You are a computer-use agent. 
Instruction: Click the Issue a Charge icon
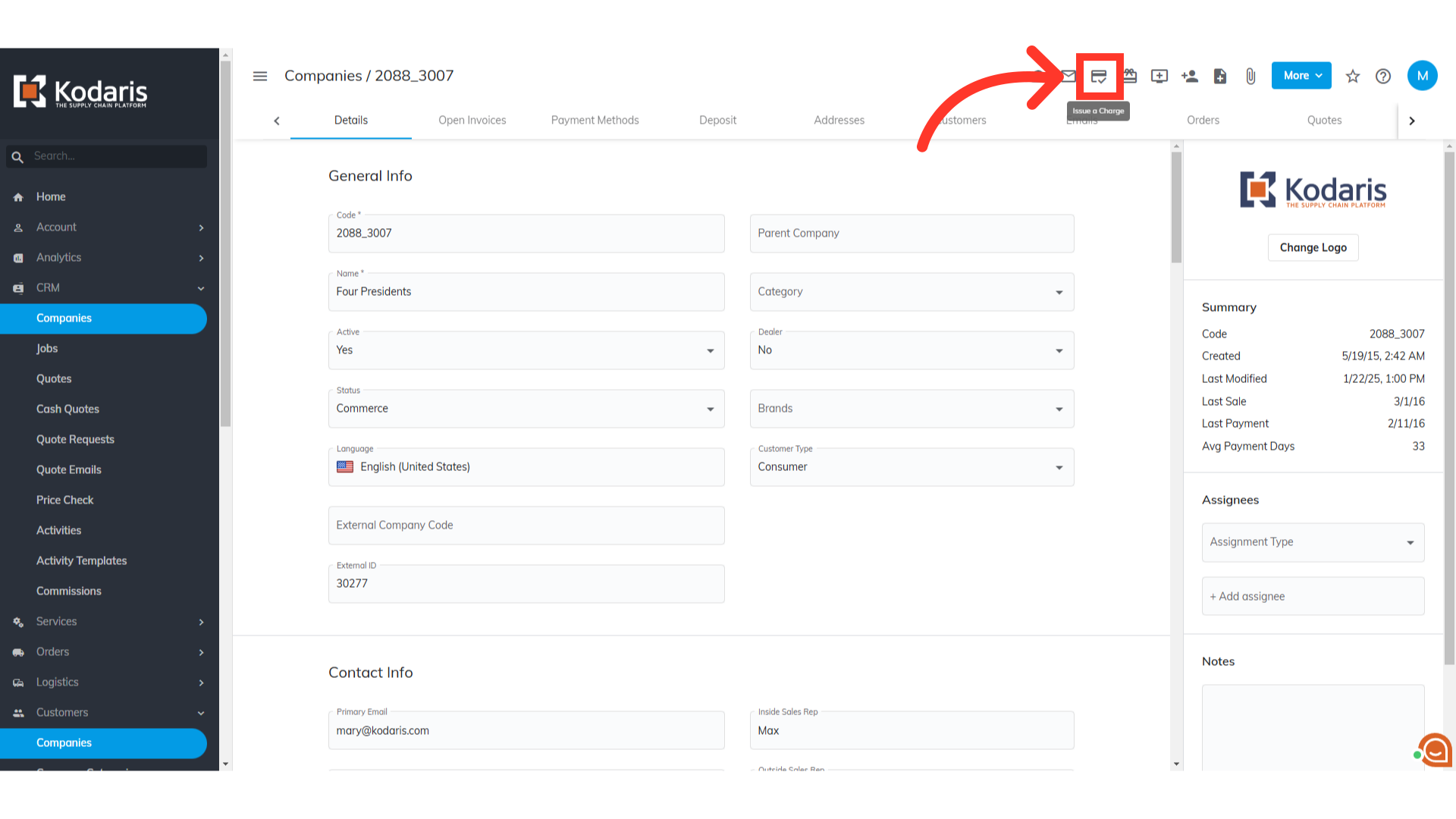[x=1099, y=76]
